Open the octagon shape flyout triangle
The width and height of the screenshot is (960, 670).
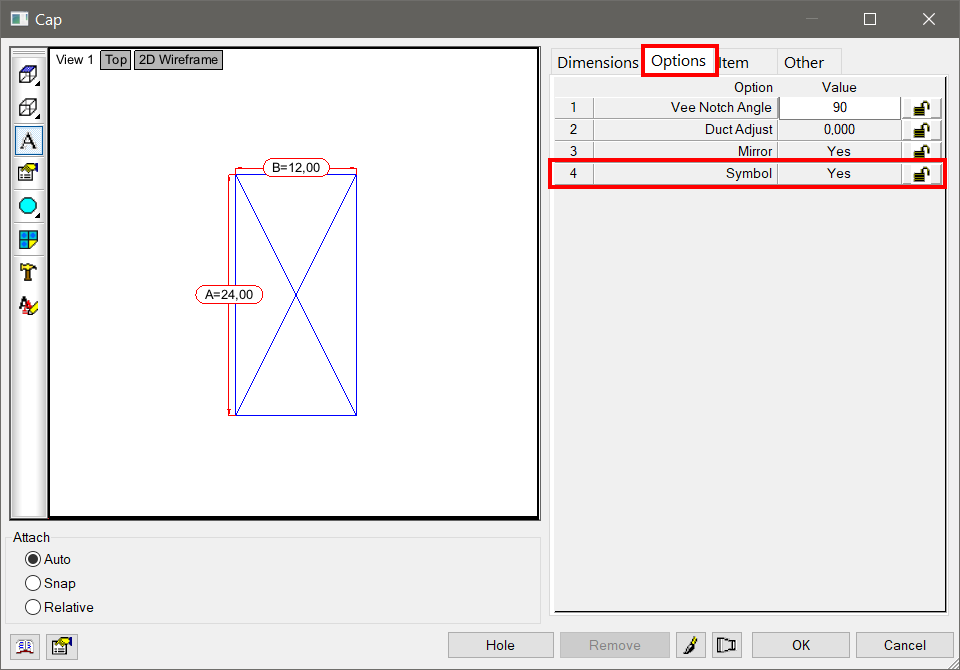pos(39,217)
